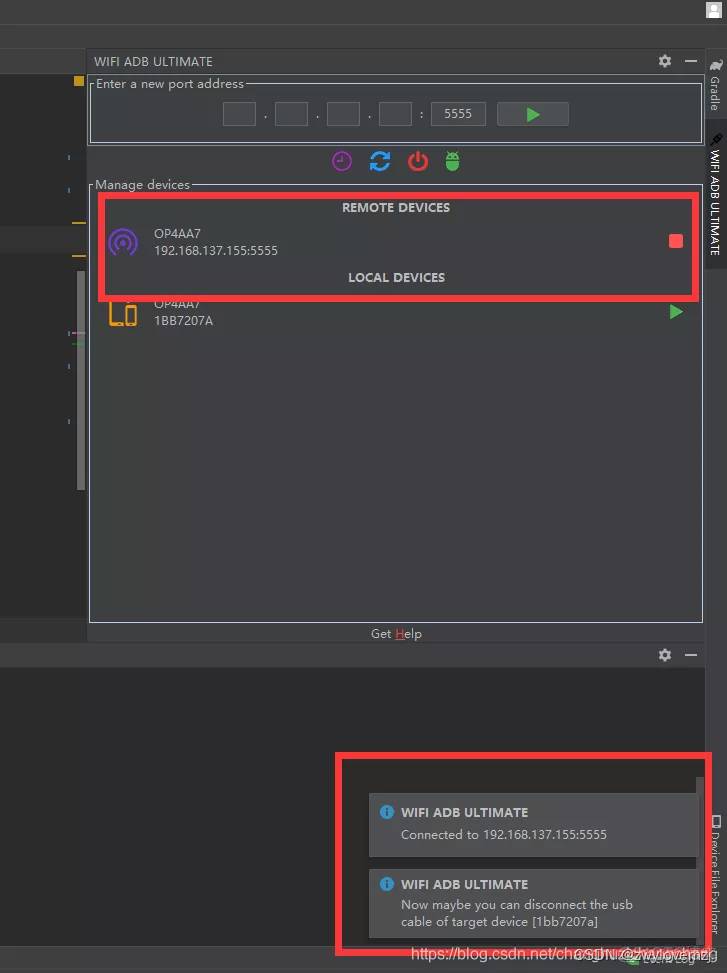Open the Get Help link

coord(396,634)
